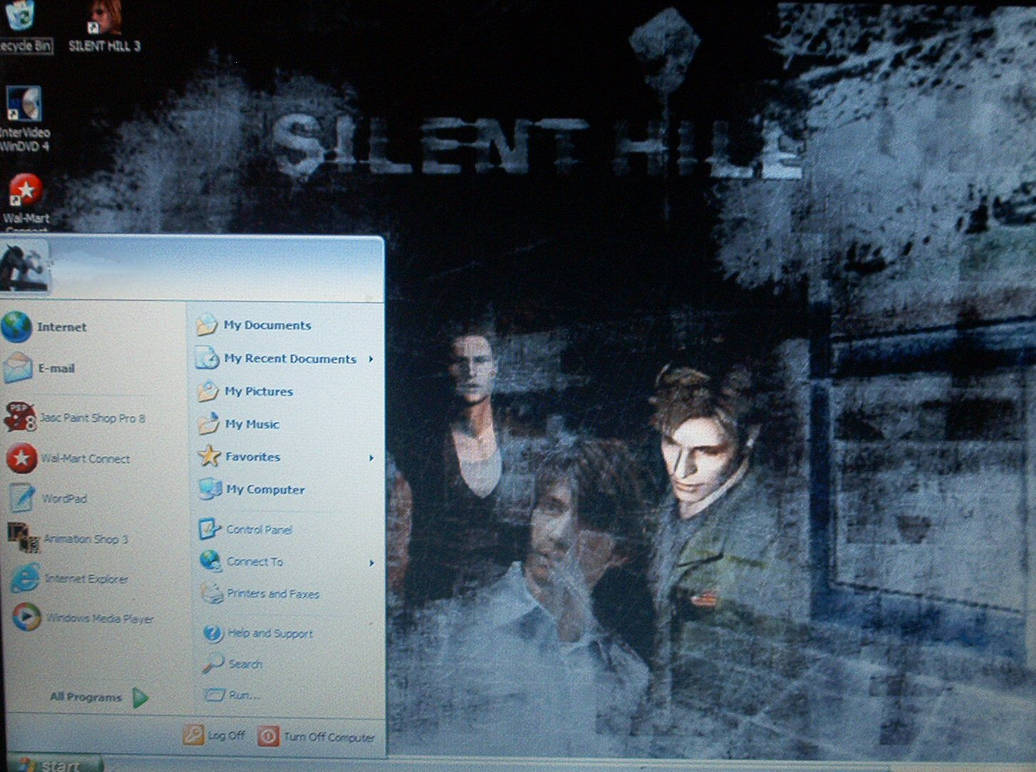Click Wal-Mart Connect star icon in Start menu
This screenshot has width=1036, height=772.
[22, 458]
